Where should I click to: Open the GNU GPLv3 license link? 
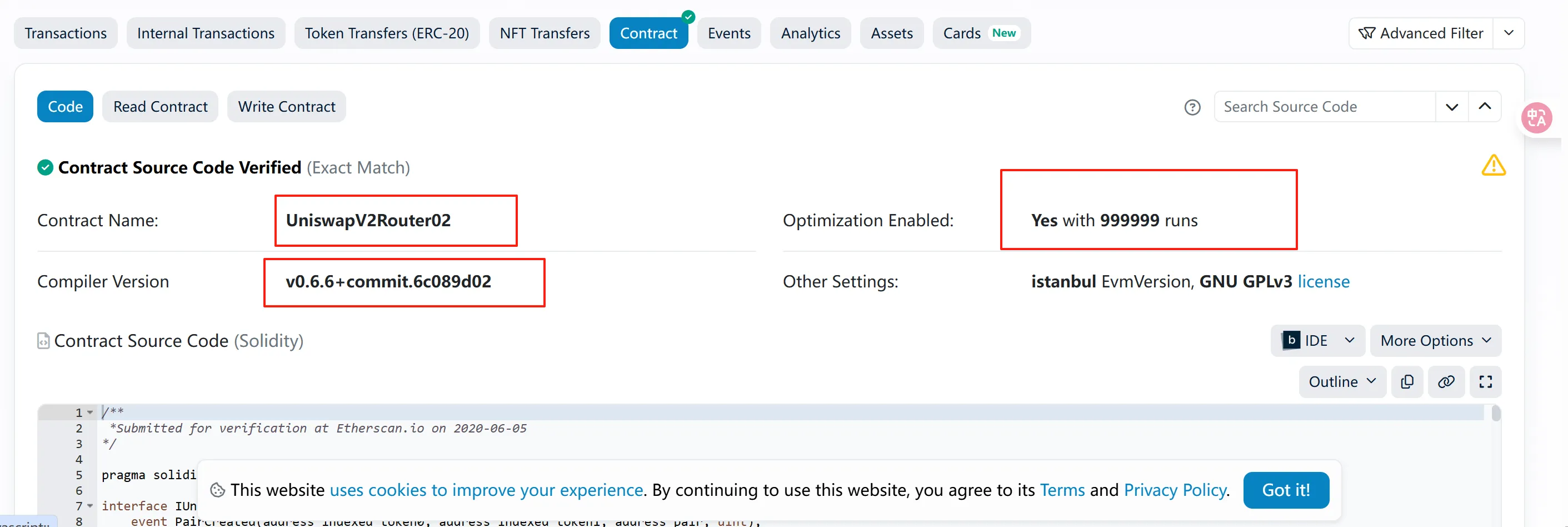[x=1324, y=281]
